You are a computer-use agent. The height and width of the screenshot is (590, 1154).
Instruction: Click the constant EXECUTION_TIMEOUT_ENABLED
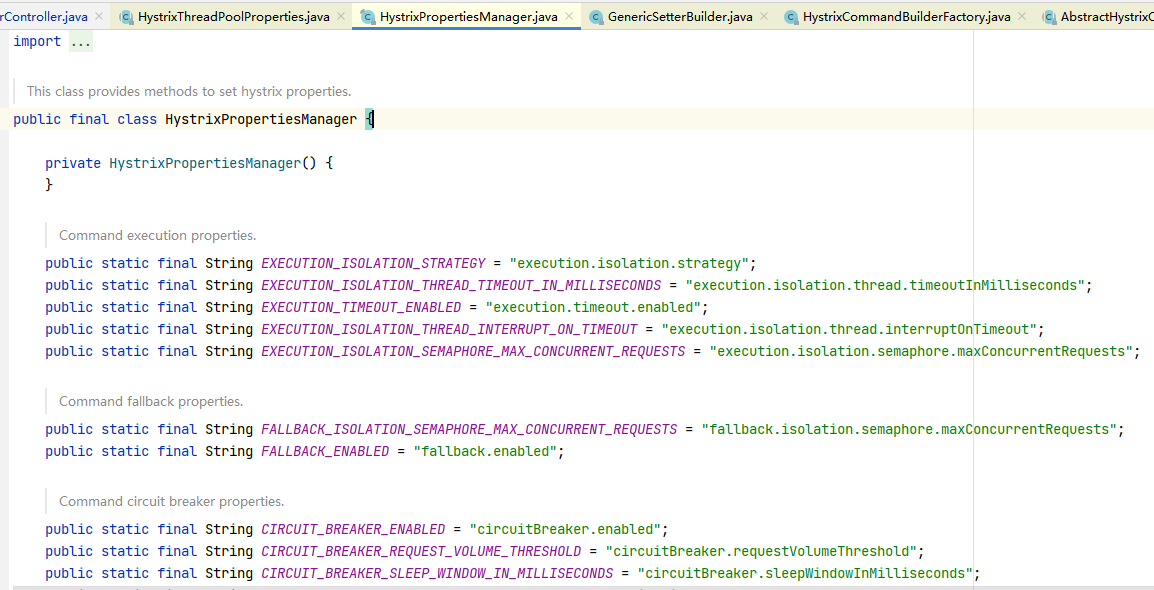pyautogui.click(x=361, y=308)
